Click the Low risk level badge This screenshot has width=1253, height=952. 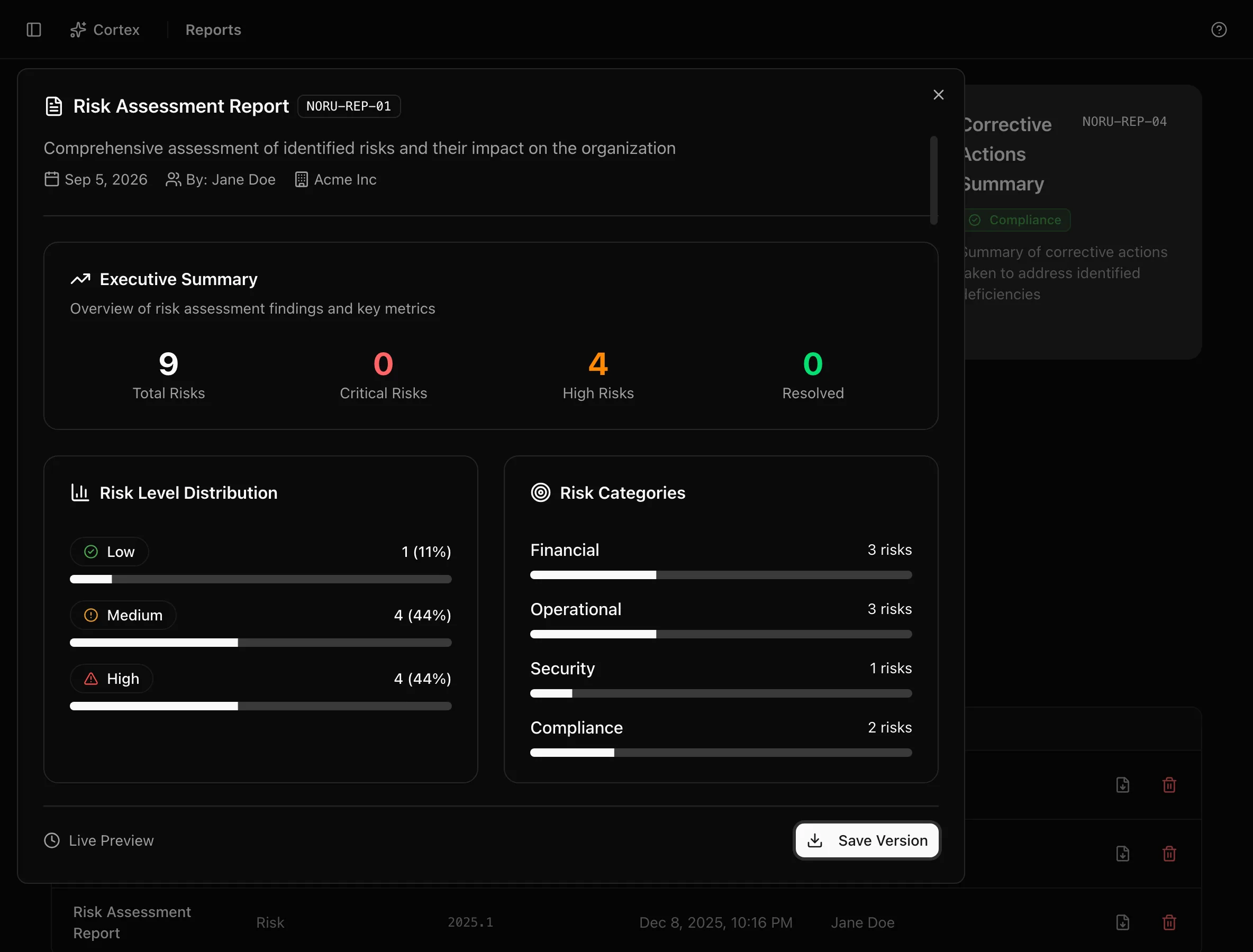[x=110, y=551]
